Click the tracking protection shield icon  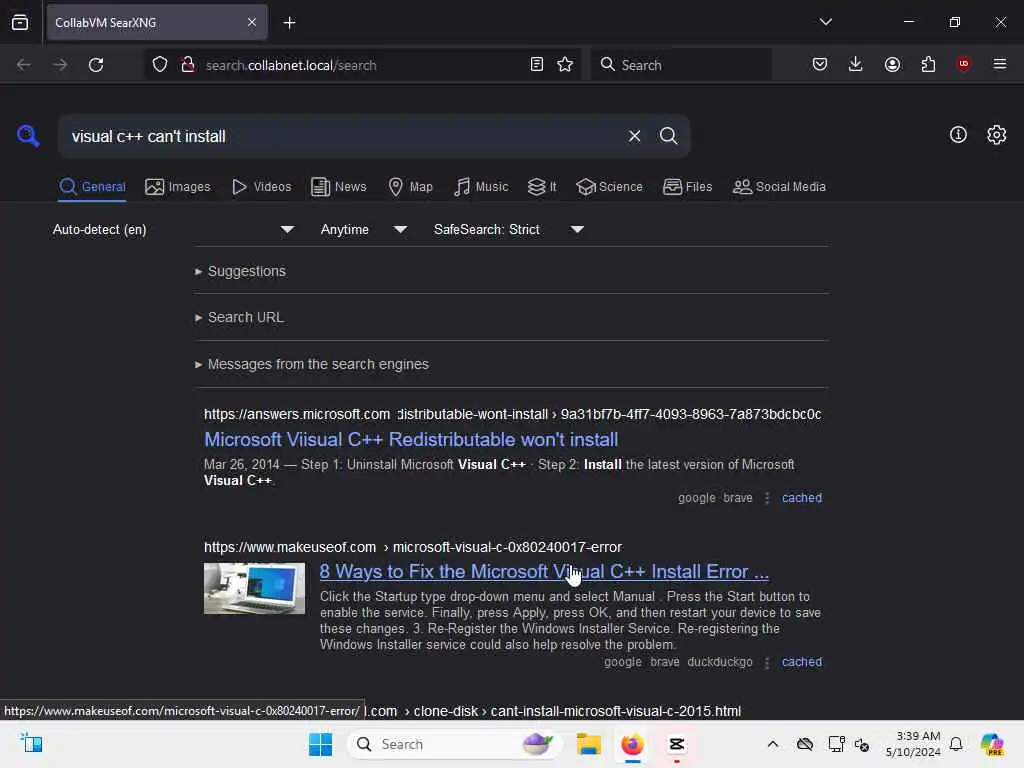[160, 65]
